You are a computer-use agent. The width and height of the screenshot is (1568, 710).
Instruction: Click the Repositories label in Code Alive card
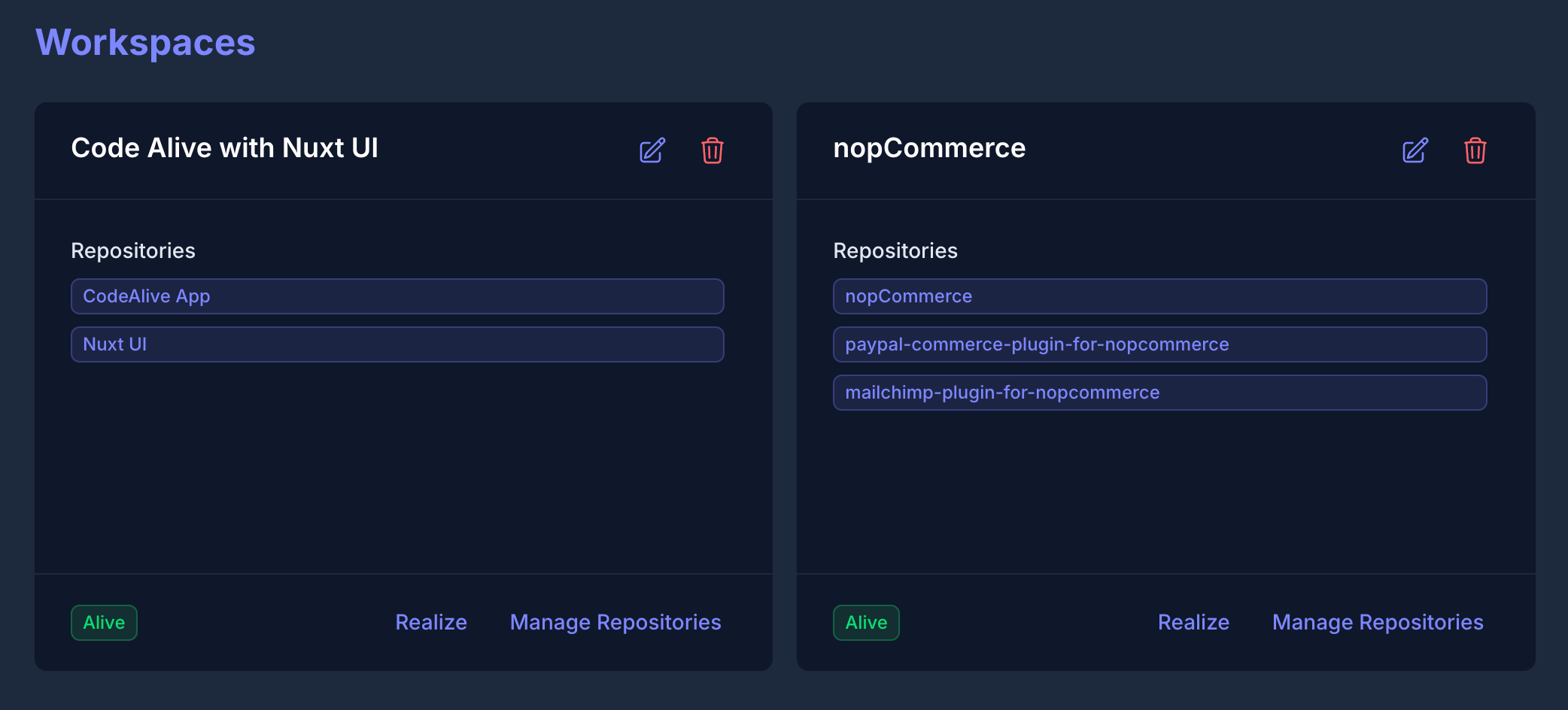pyautogui.click(x=133, y=250)
